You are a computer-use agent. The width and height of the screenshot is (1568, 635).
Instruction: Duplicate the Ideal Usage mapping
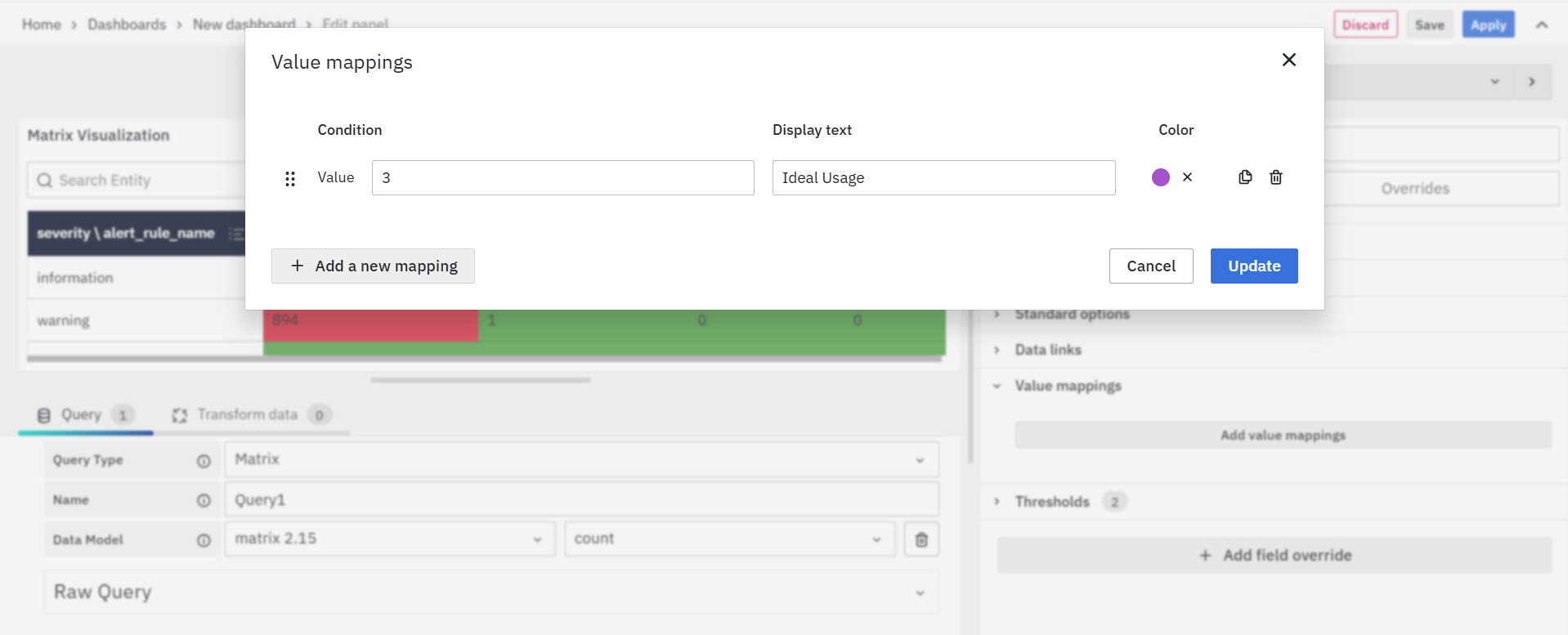[1244, 177]
